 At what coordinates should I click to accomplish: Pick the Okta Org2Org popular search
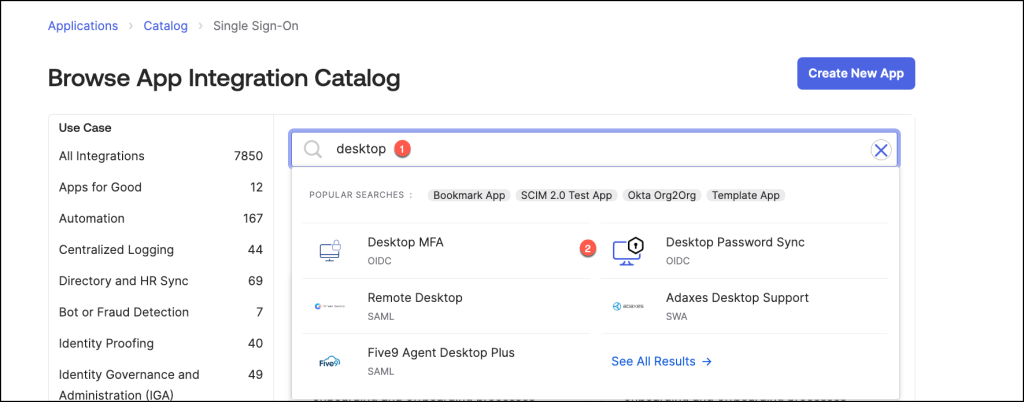[x=661, y=195]
